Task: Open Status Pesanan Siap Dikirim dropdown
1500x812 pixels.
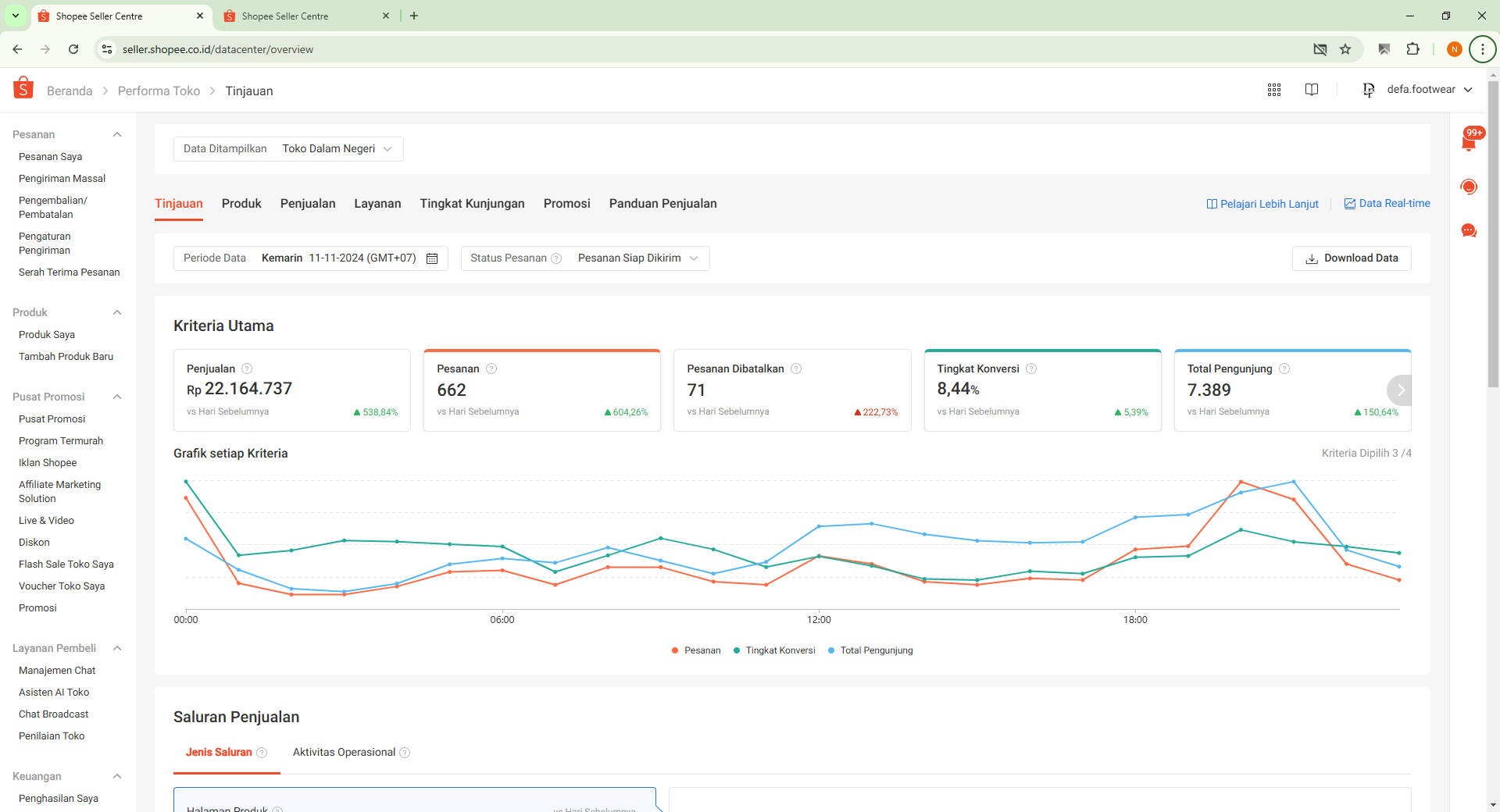Action: pos(585,258)
